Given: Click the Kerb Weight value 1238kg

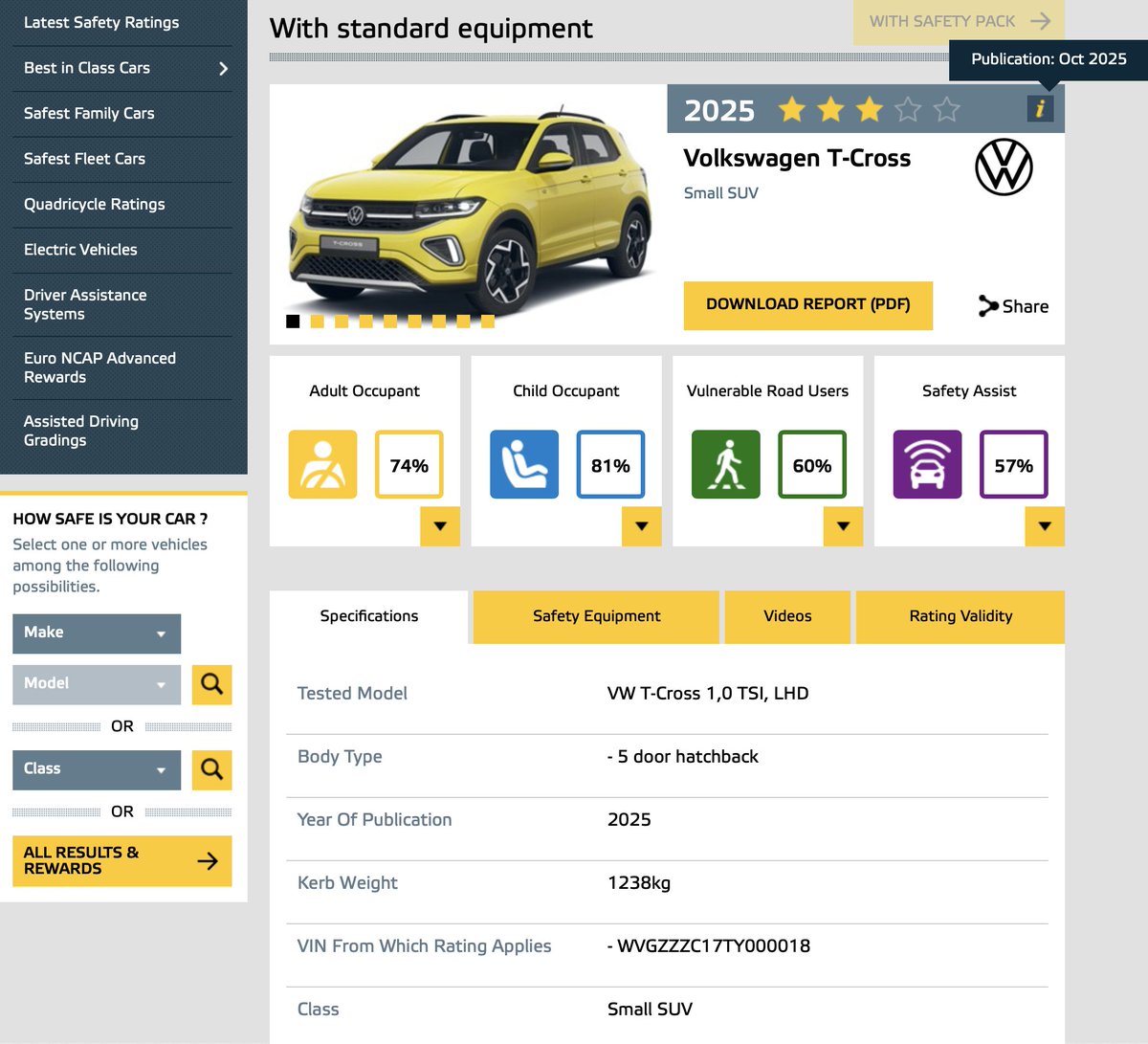Looking at the screenshot, I should 639,883.
